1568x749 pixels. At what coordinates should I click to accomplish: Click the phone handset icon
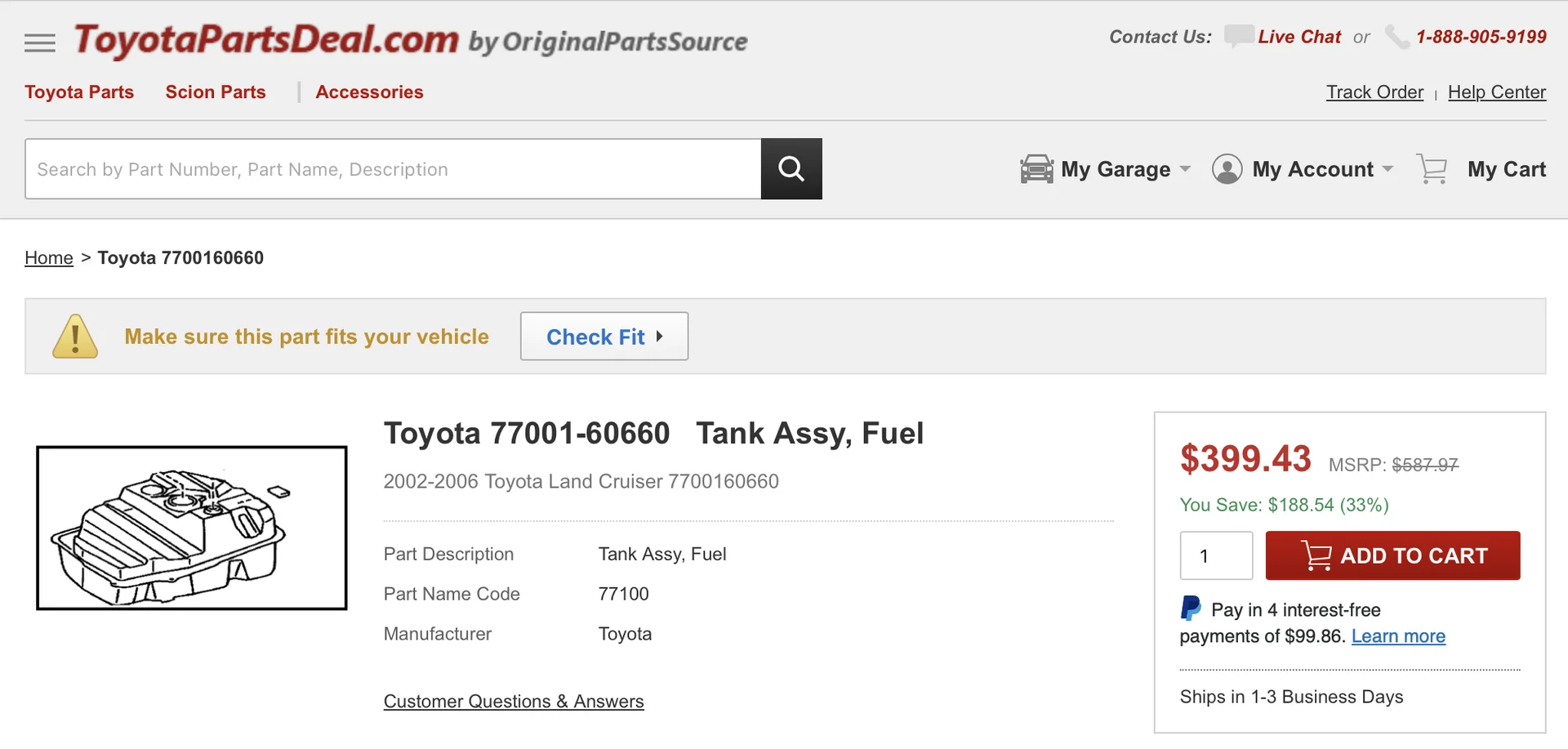(1397, 38)
